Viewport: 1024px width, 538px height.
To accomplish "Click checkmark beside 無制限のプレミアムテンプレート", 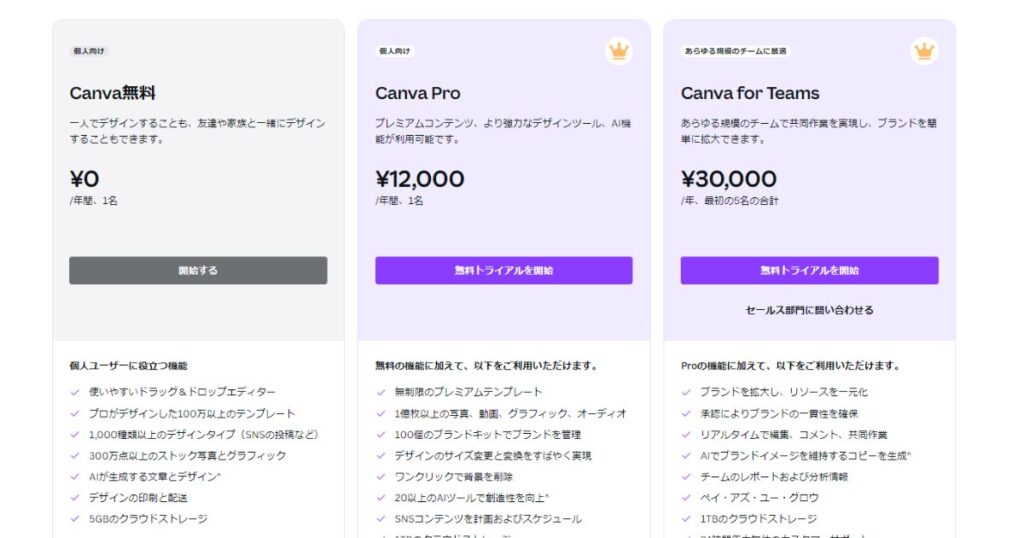I will [381, 392].
